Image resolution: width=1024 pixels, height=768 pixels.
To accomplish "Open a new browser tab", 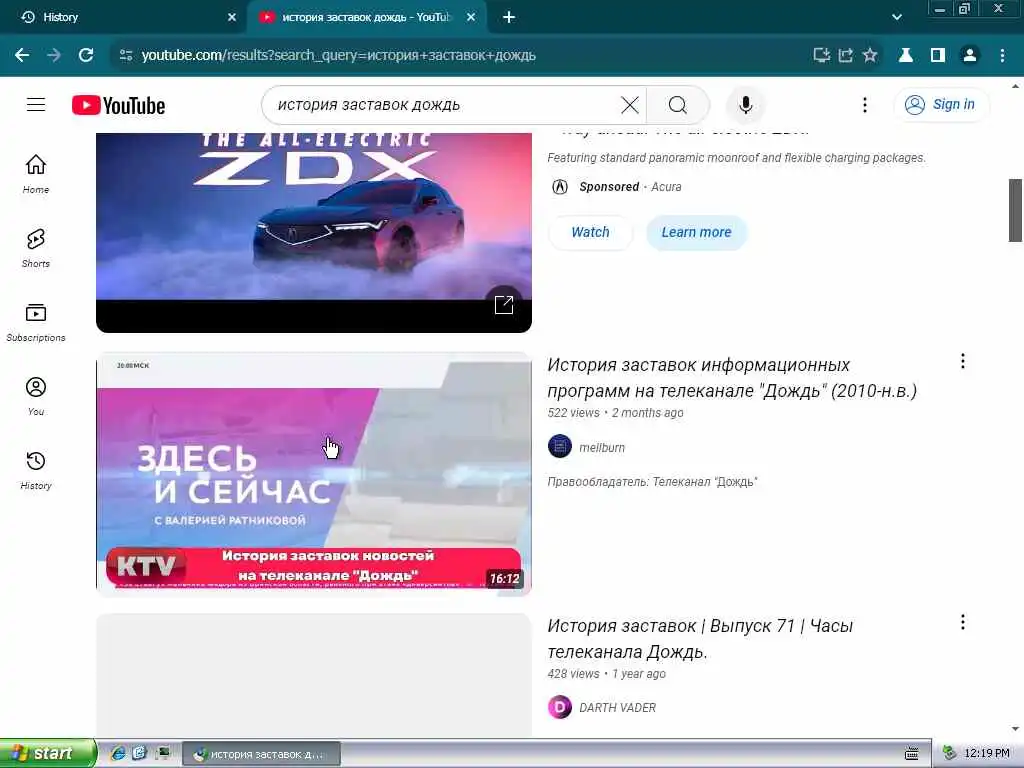I will point(509,18).
